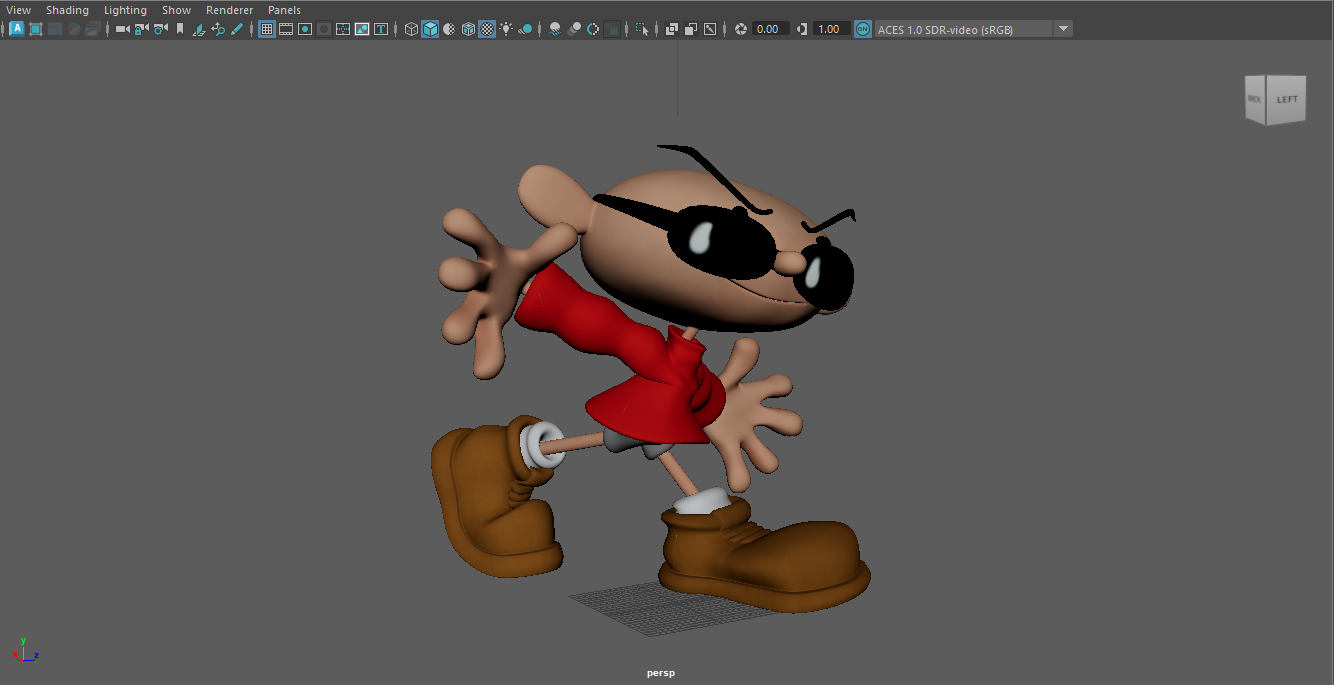
Task: Click the BACK face of view cube
Action: coord(1256,99)
